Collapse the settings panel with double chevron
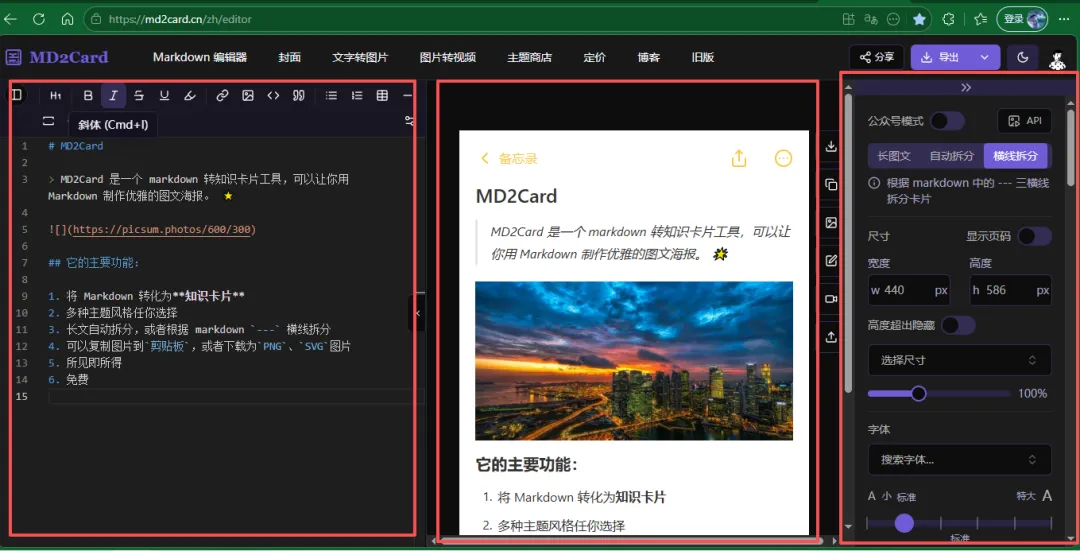 pyautogui.click(x=966, y=87)
